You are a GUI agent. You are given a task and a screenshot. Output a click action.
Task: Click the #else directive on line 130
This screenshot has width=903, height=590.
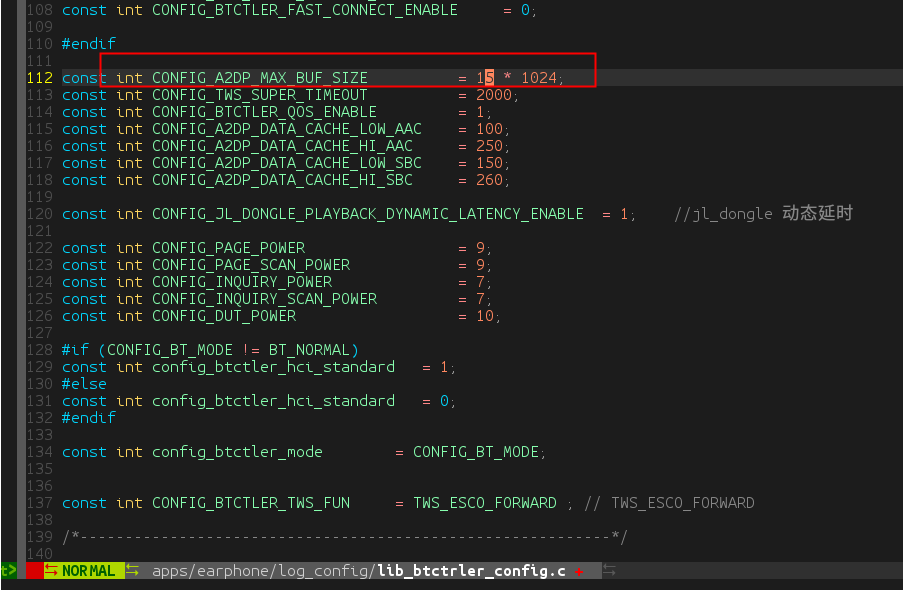coord(84,384)
